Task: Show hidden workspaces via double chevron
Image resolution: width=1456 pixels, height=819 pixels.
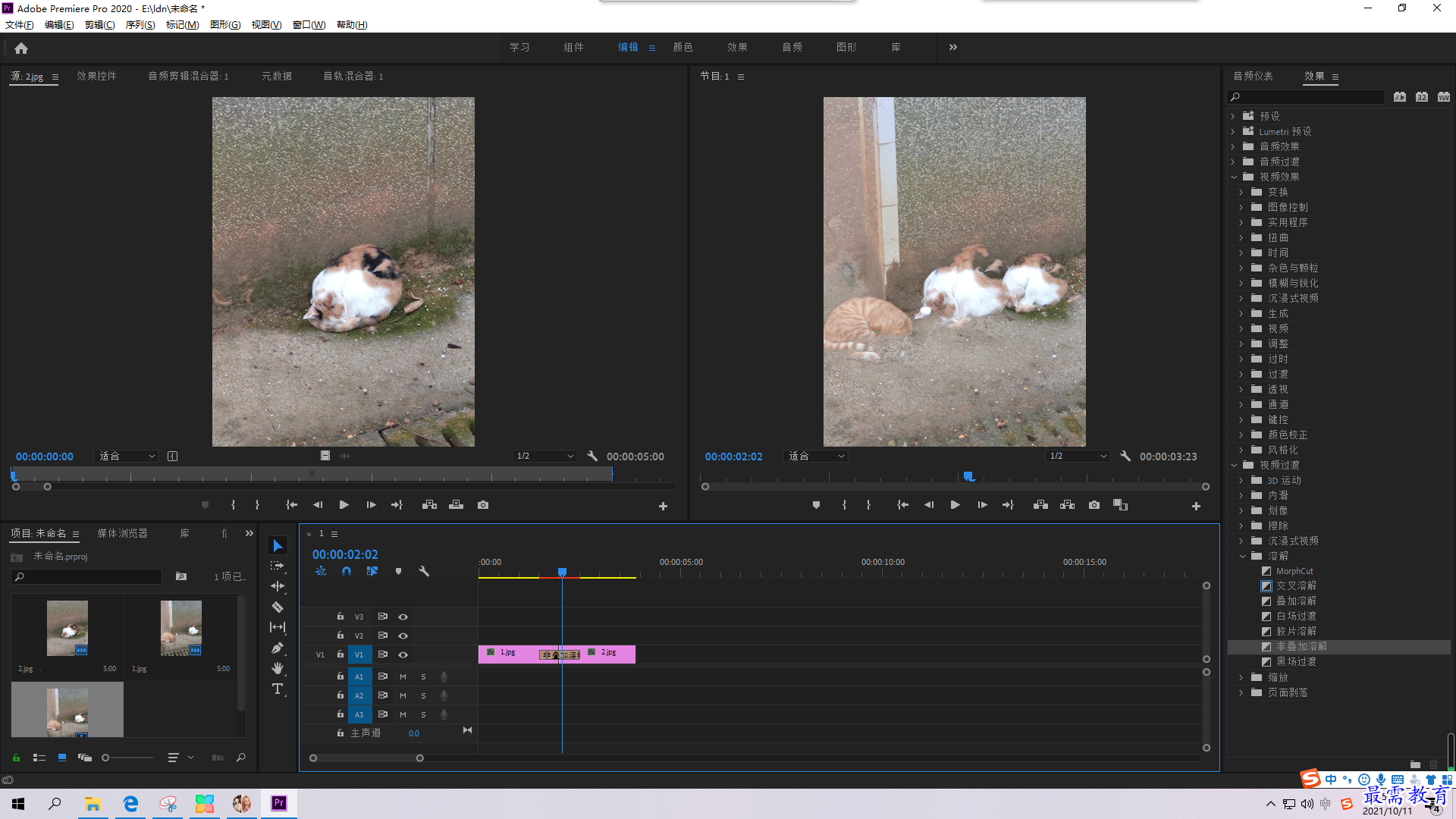Action: coord(953,47)
